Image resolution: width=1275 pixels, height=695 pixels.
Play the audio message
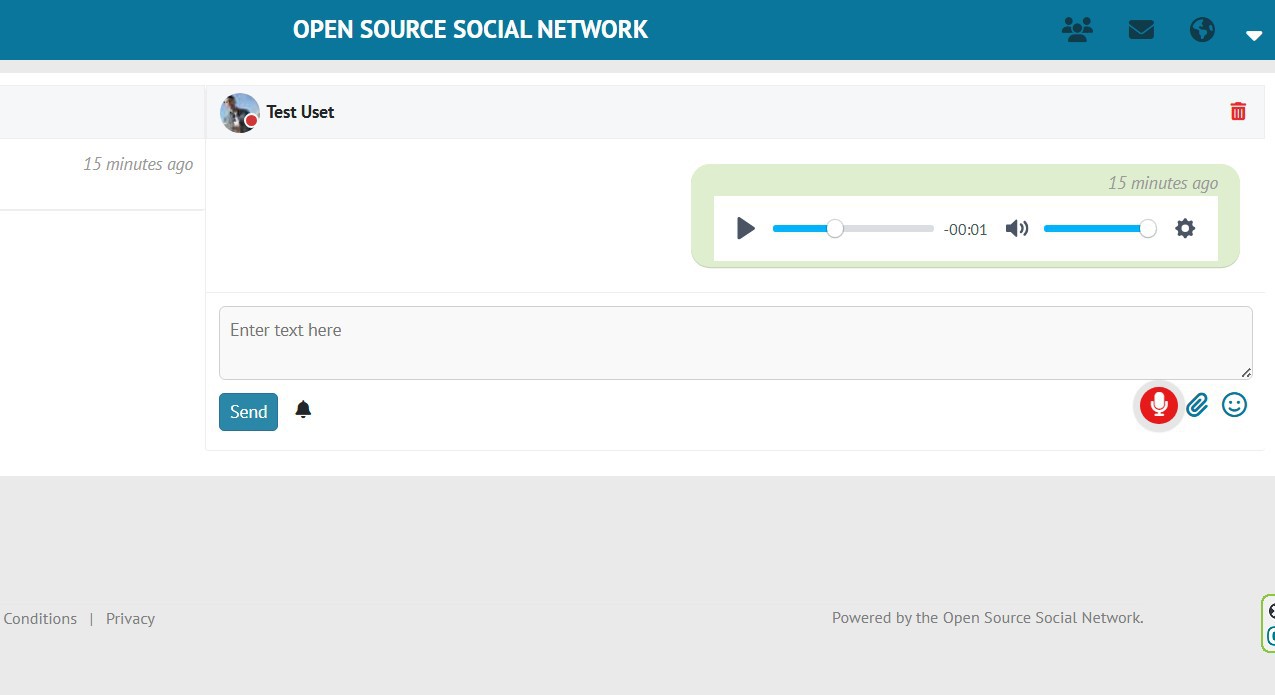745,229
